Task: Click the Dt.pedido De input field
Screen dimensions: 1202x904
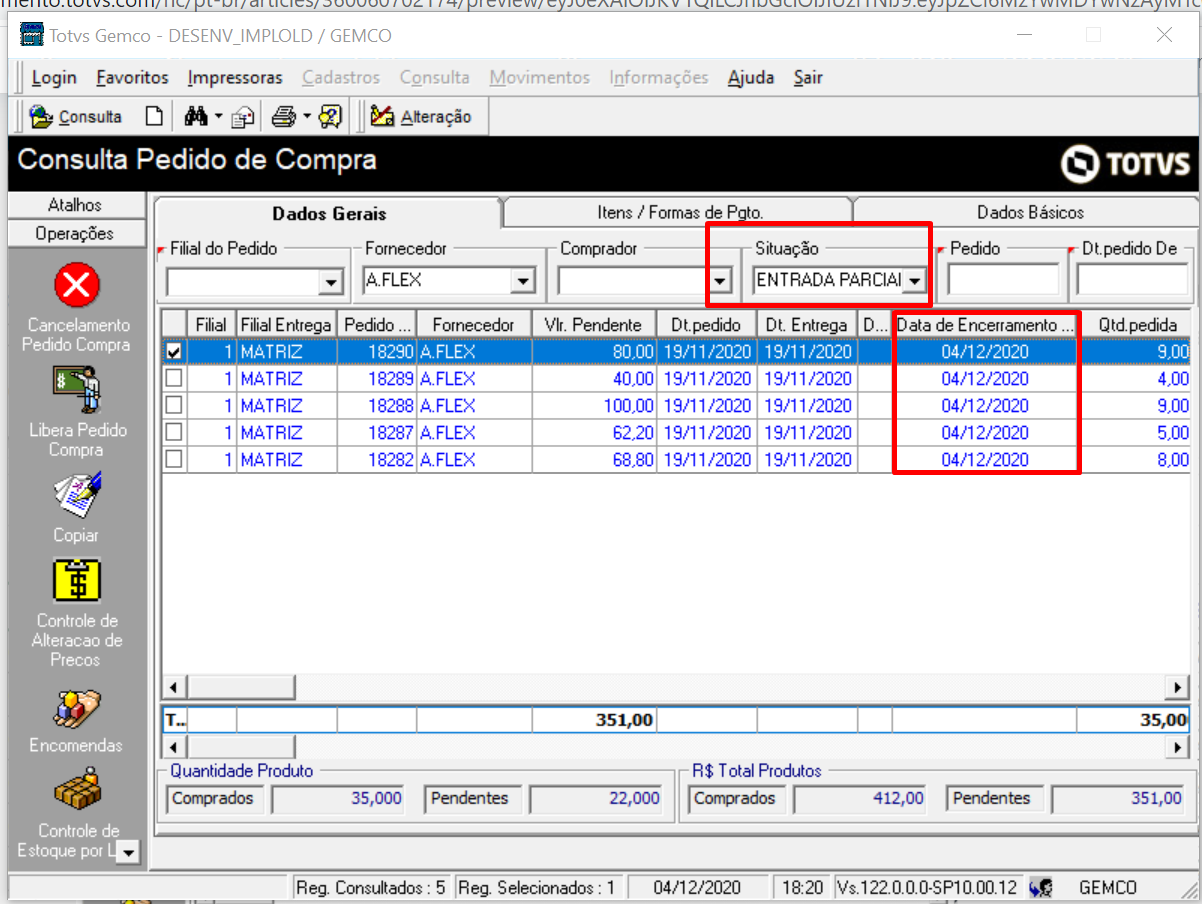Action: pos(1133,282)
